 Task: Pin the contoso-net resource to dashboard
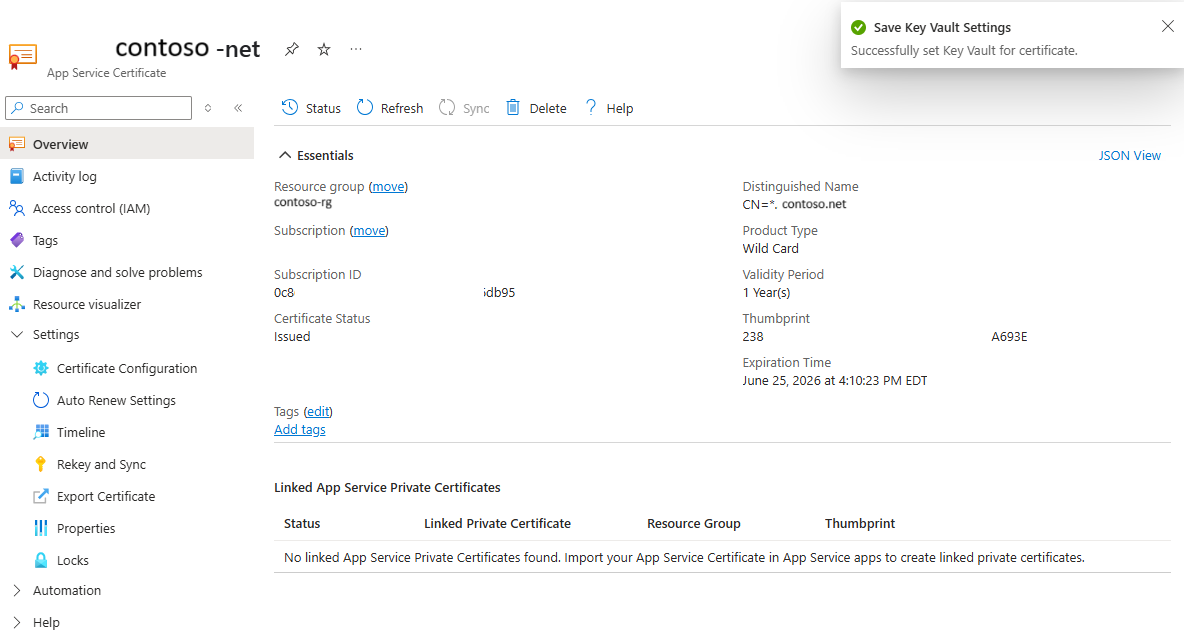click(291, 49)
